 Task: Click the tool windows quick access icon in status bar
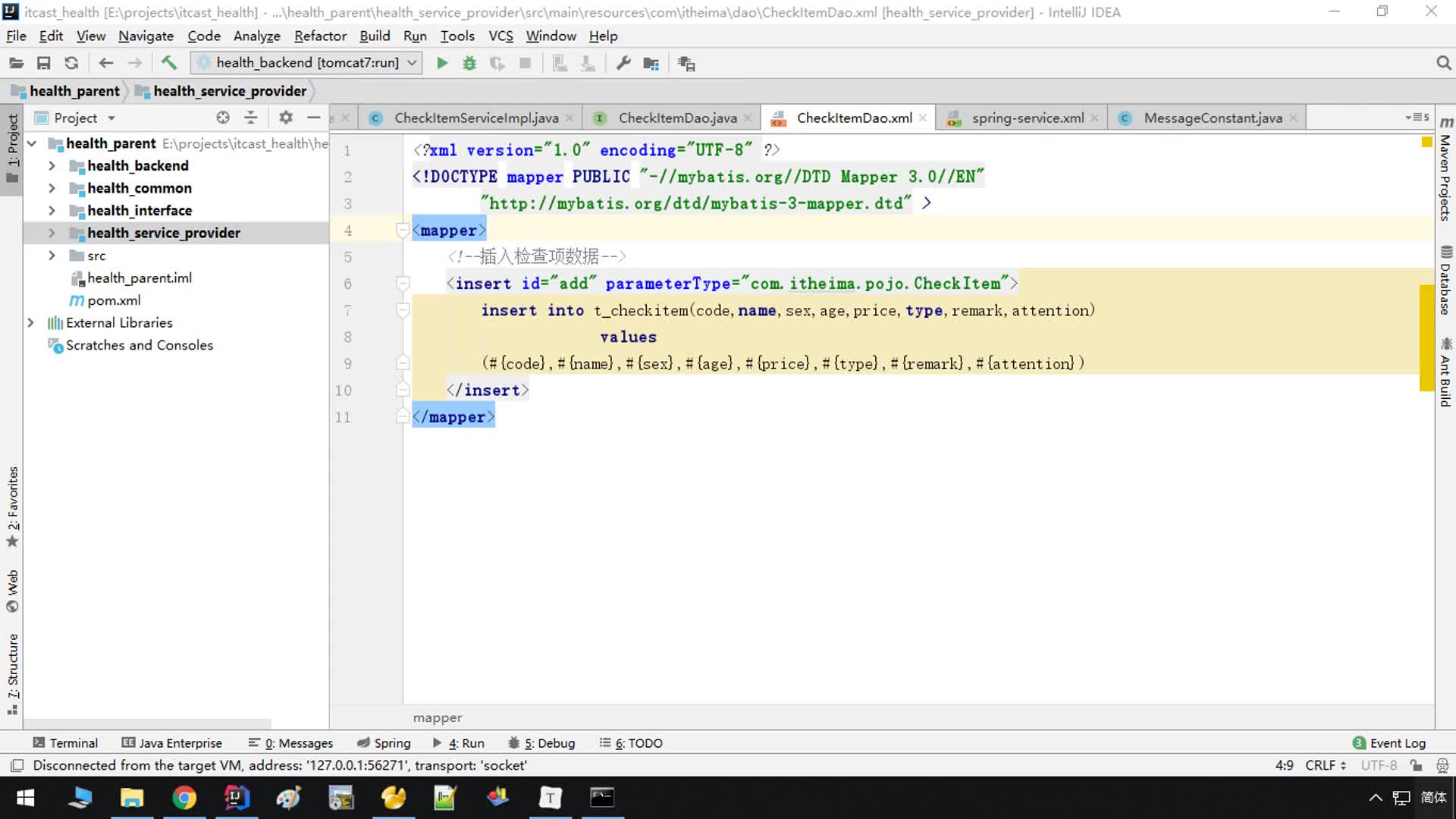pos(17,765)
